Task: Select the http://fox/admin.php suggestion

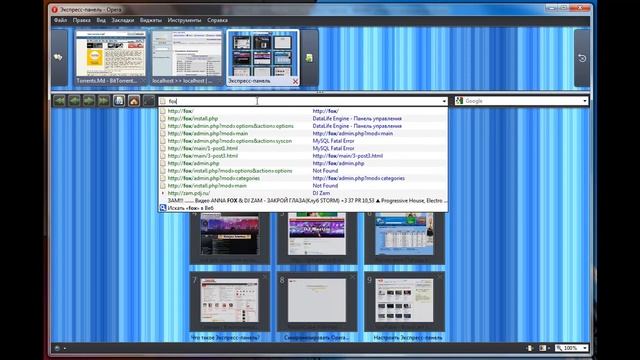Action: pyautogui.click(x=303, y=163)
